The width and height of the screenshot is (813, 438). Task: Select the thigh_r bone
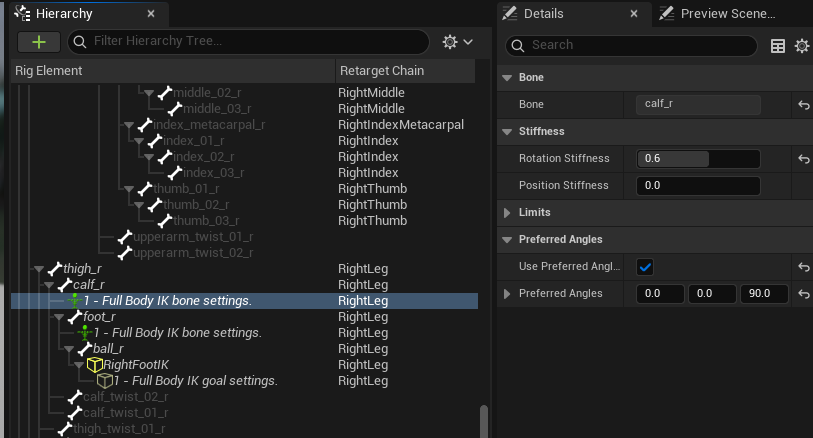click(82, 269)
